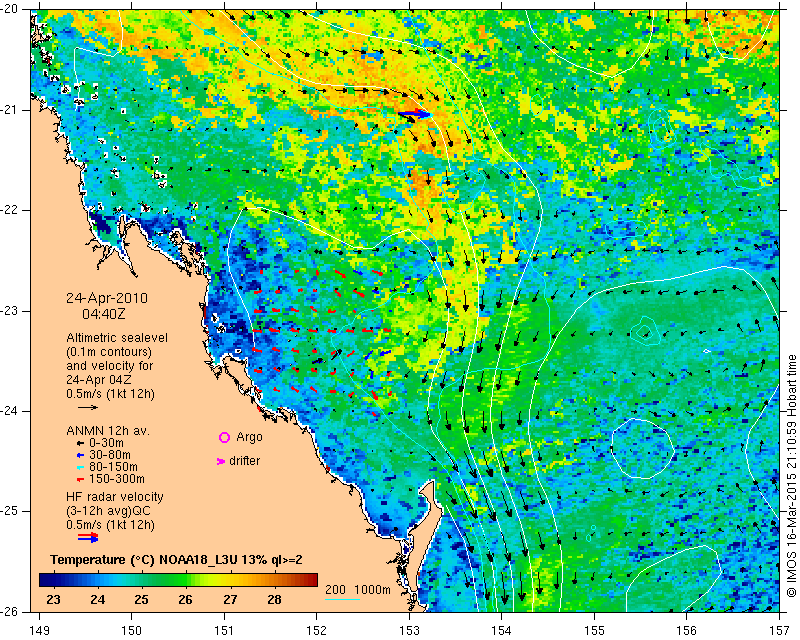Click the latitude axis label -26

pos(10,612)
